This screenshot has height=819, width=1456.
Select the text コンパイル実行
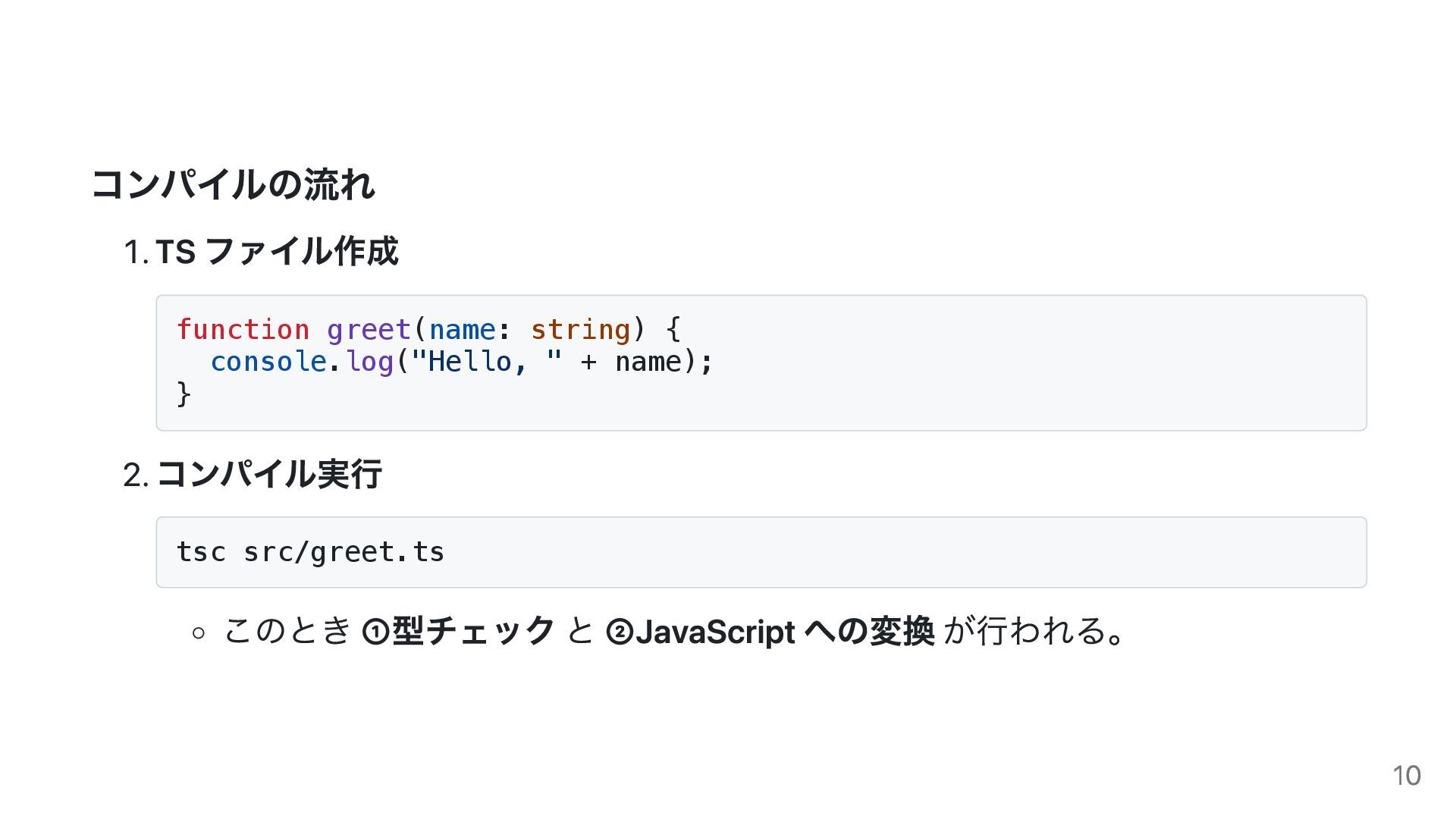point(268,474)
